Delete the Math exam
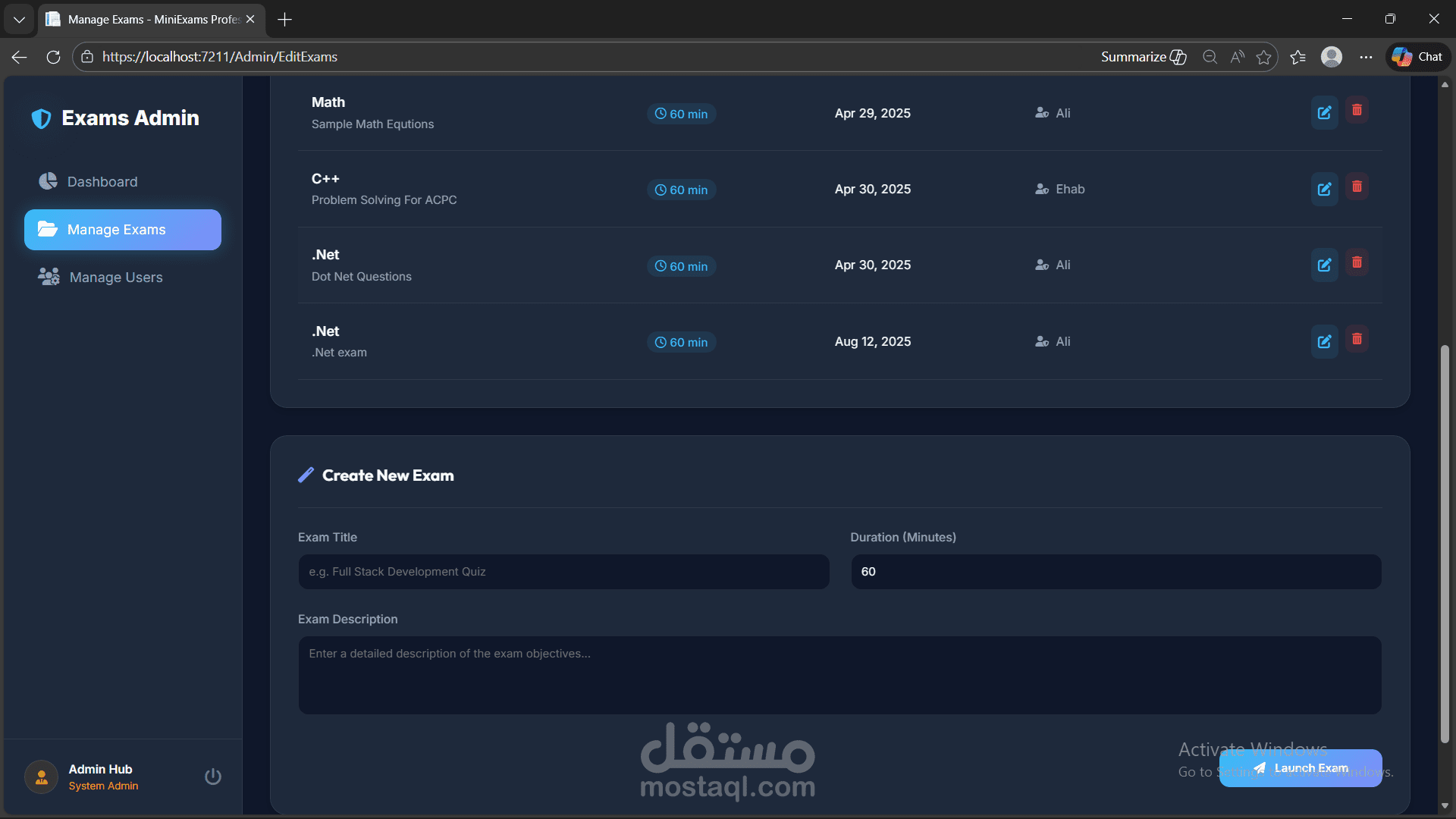 [1357, 111]
